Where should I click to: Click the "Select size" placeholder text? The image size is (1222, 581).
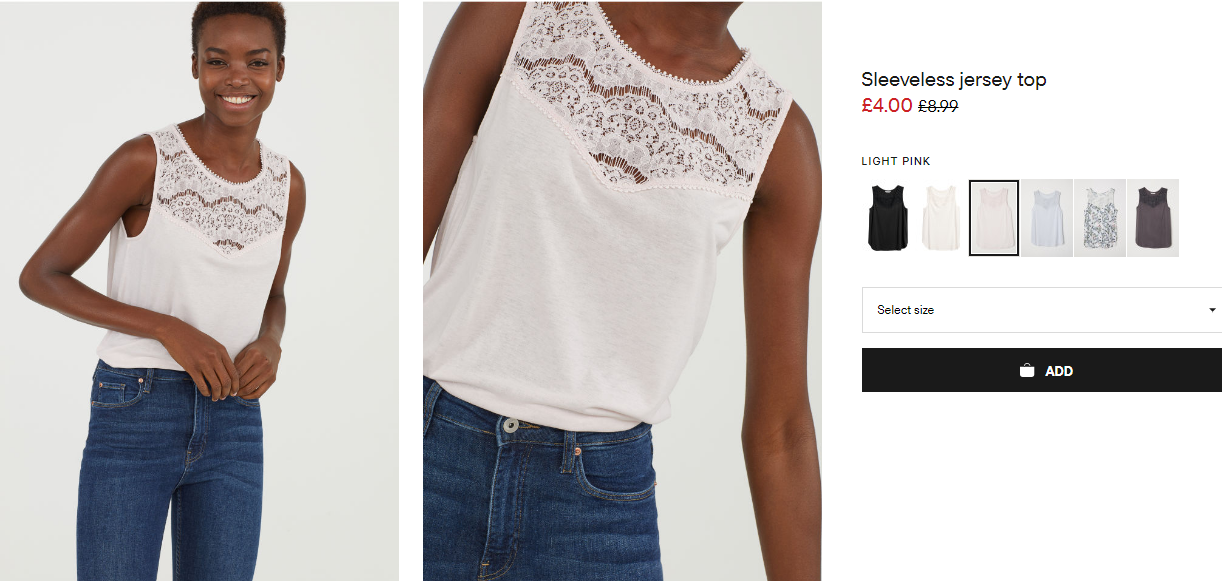tap(905, 310)
